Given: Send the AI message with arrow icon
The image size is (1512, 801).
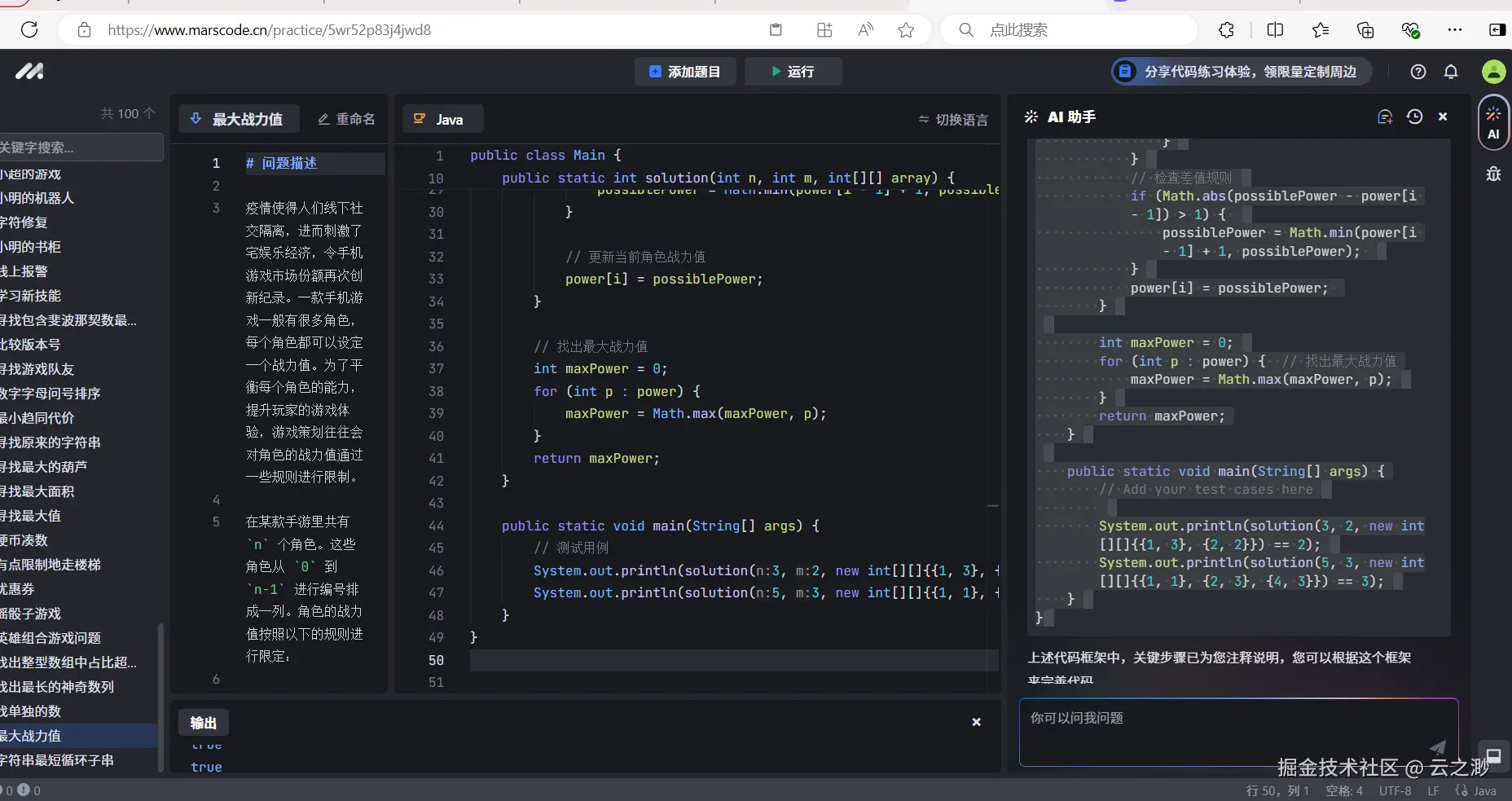Looking at the screenshot, I should tap(1438, 746).
